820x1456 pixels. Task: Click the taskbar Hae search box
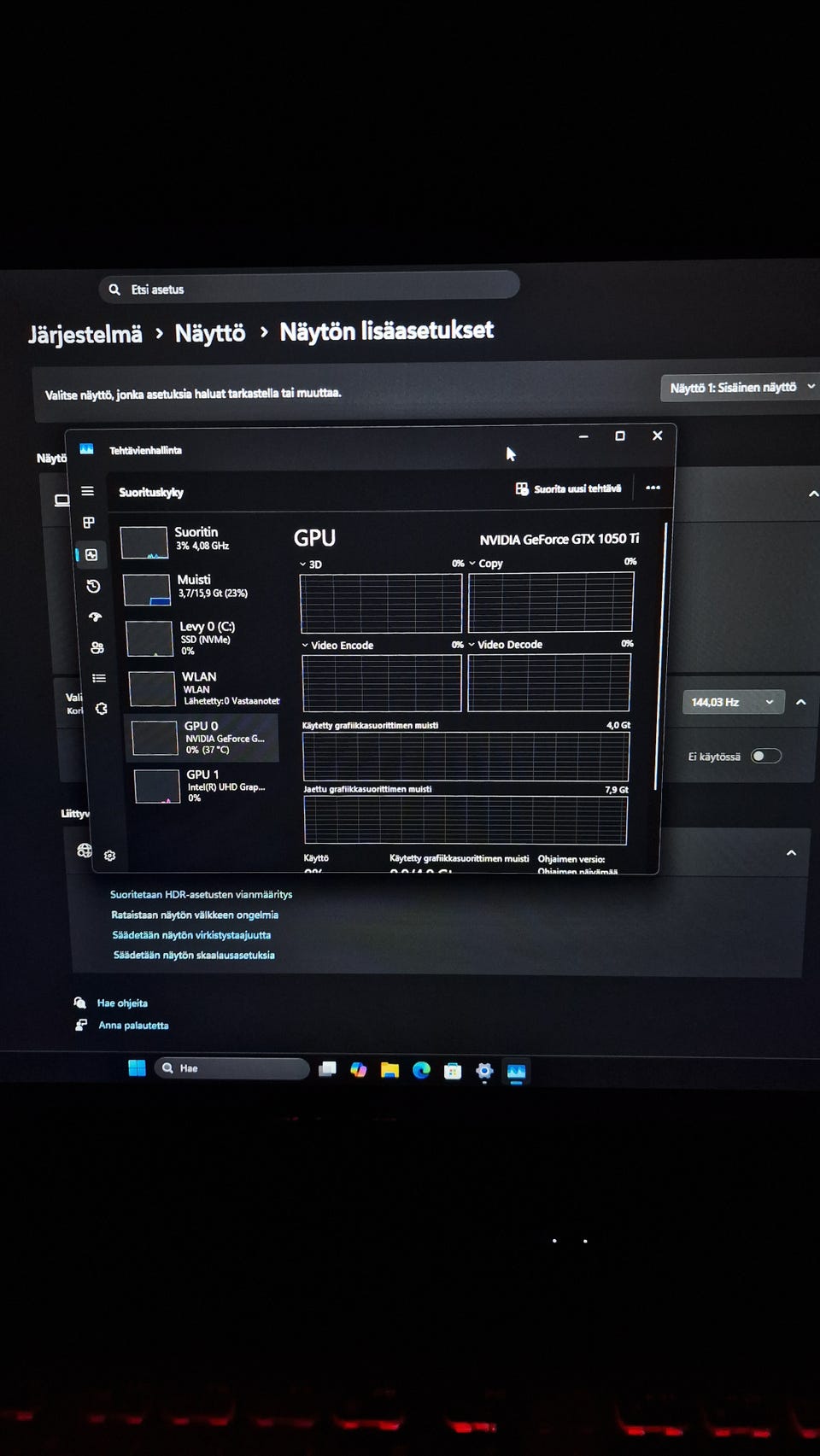tap(231, 1068)
